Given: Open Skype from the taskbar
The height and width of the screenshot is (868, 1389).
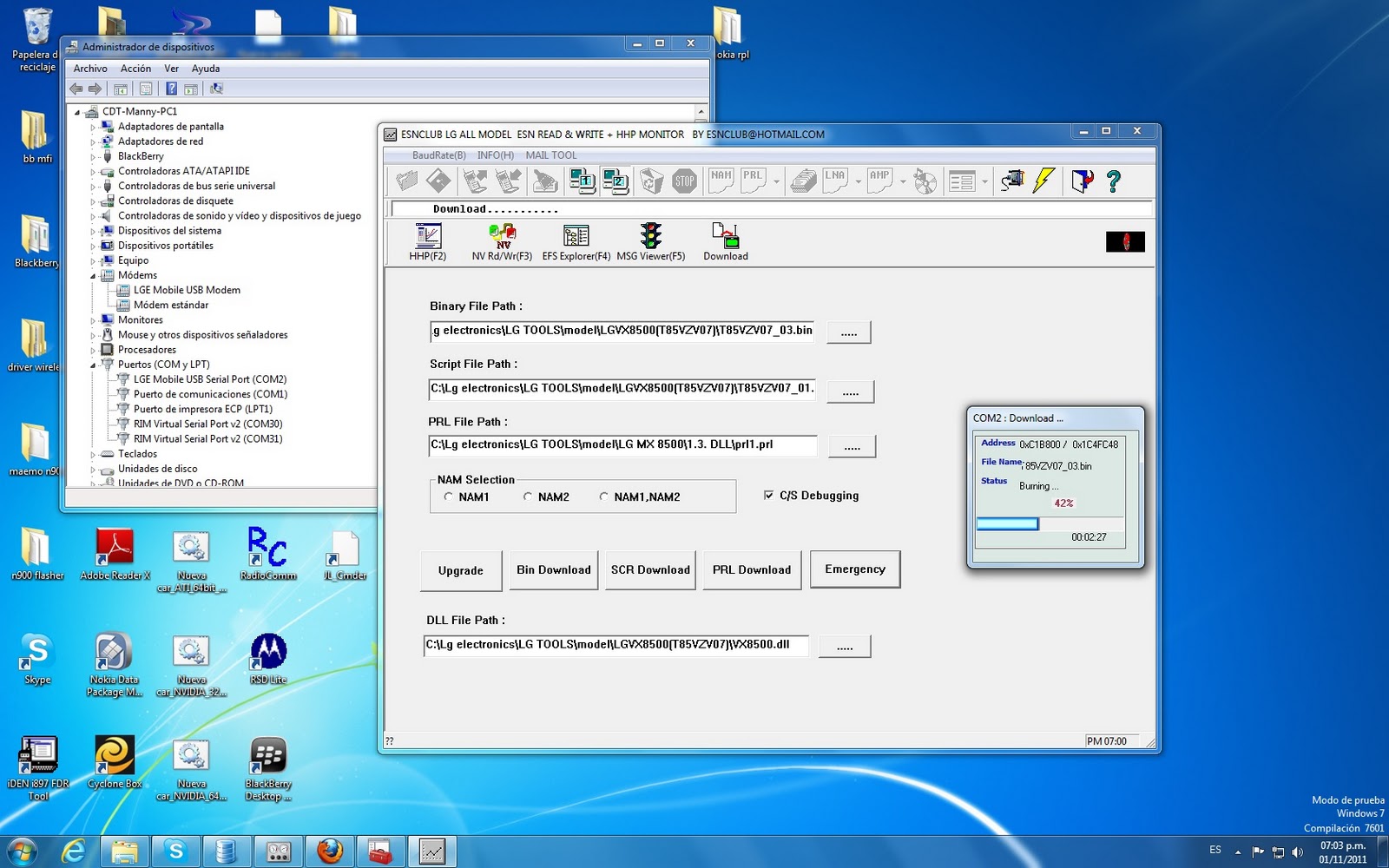Looking at the screenshot, I should [x=176, y=852].
